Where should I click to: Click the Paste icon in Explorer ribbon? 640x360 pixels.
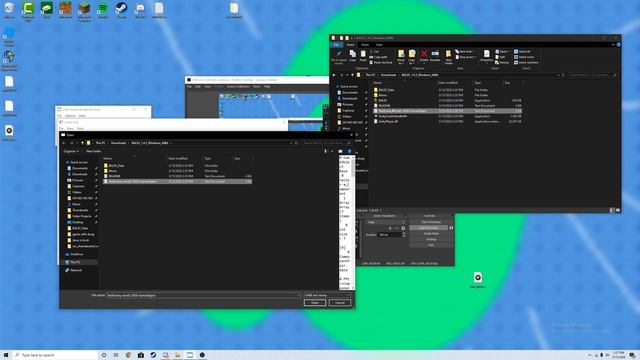point(363,56)
